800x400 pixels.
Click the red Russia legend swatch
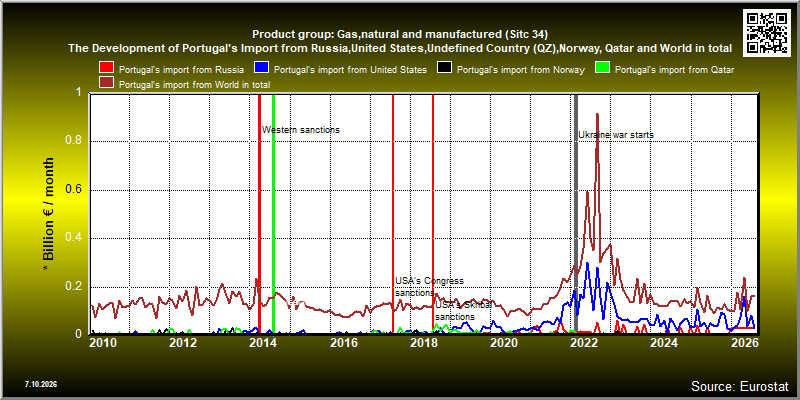tap(107, 69)
